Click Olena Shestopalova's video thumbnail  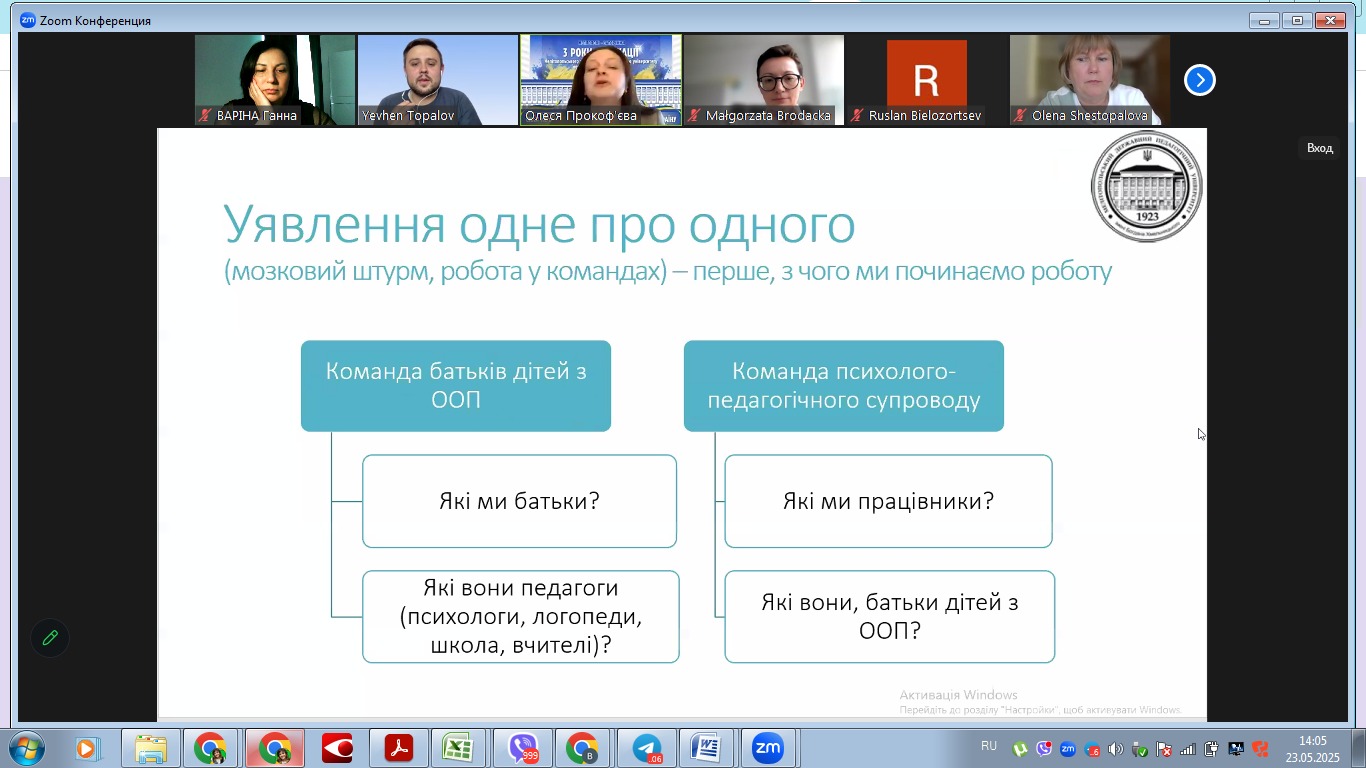pyautogui.click(x=1089, y=80)
